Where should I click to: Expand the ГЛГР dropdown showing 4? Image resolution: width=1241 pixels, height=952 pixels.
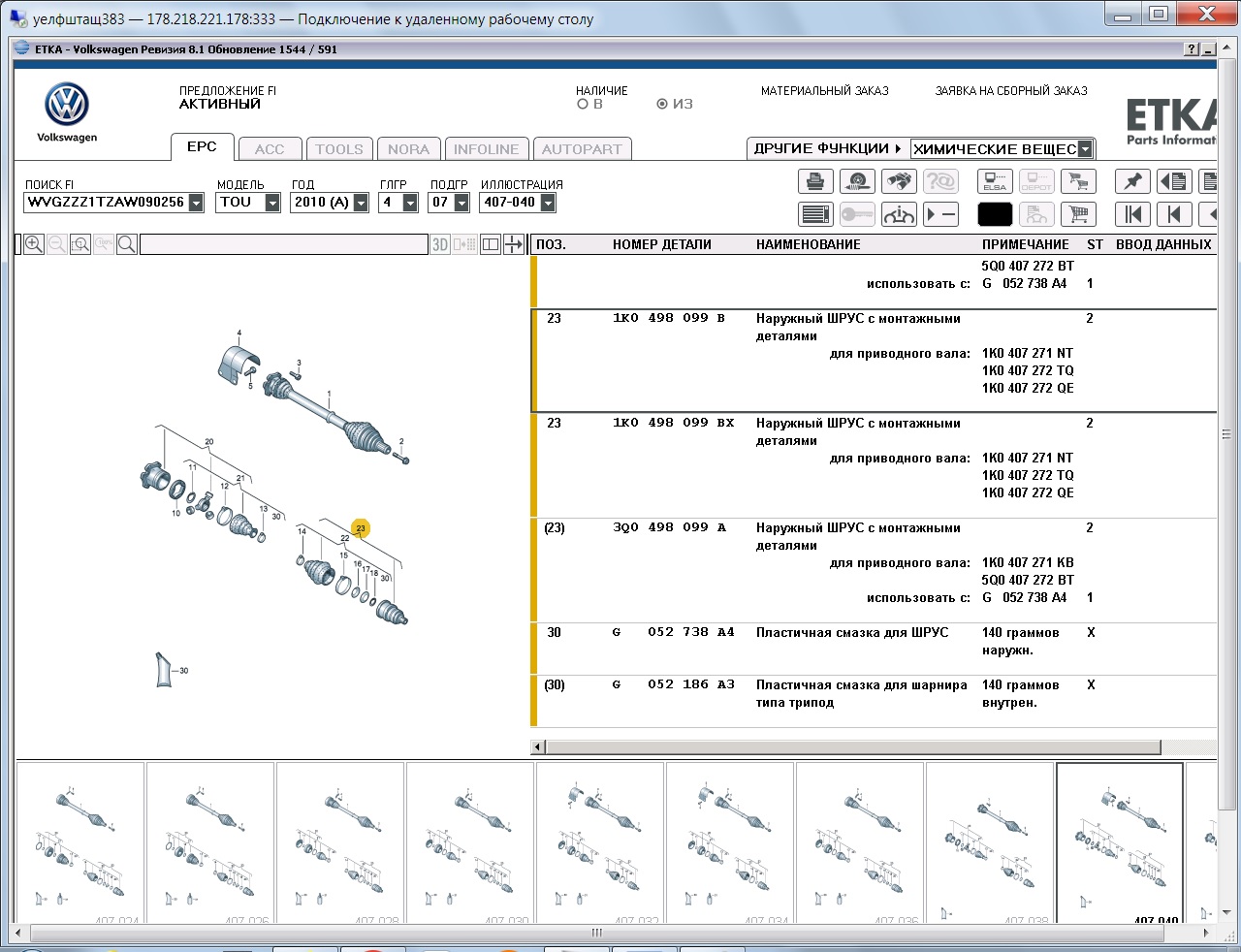(410, 203)
